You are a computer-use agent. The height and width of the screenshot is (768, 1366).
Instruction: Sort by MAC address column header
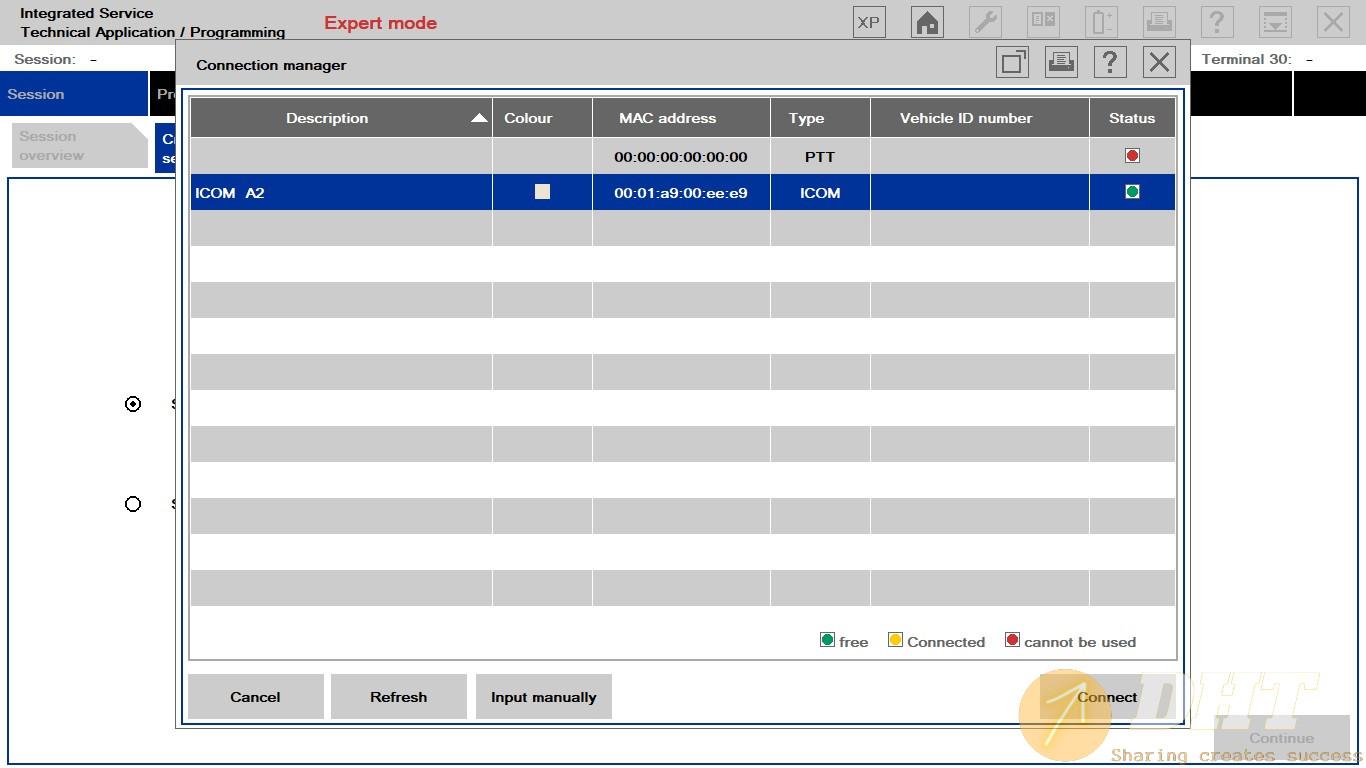tap(667, 118)
